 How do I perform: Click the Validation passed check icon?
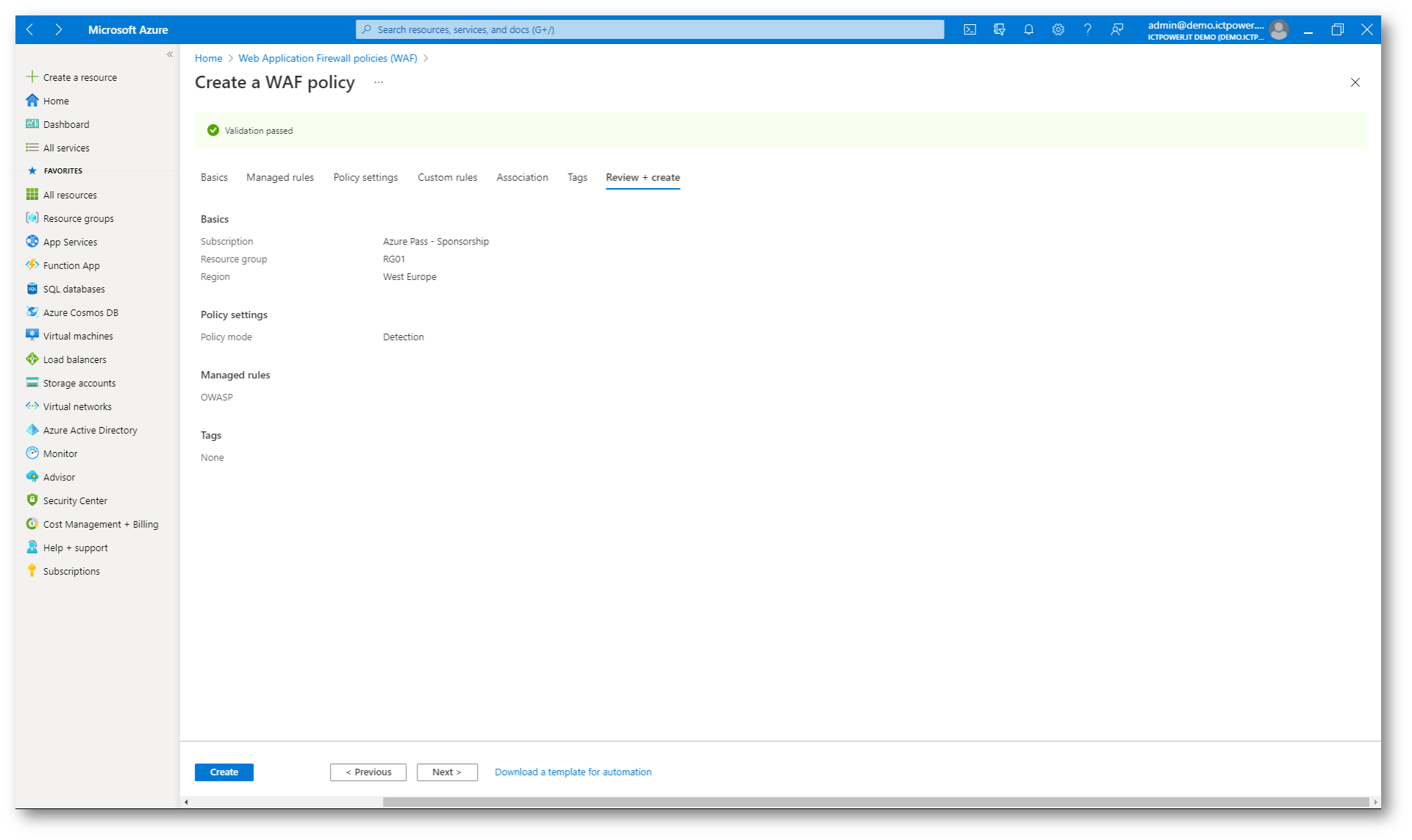(213, 130)
